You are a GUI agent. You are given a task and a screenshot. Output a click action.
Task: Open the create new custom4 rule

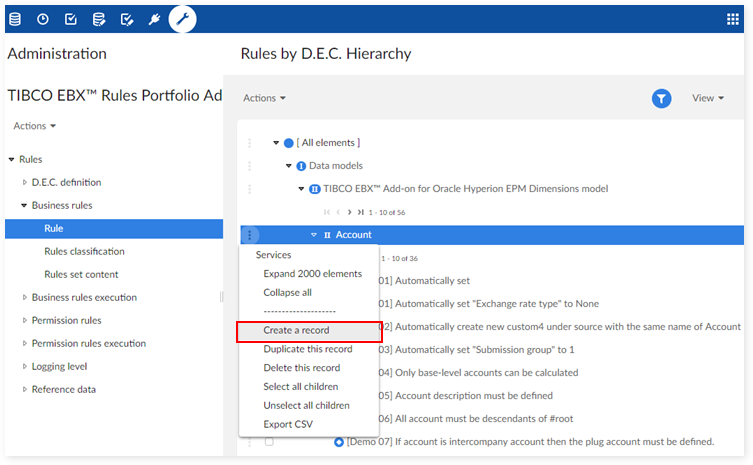tap(560, 327)
